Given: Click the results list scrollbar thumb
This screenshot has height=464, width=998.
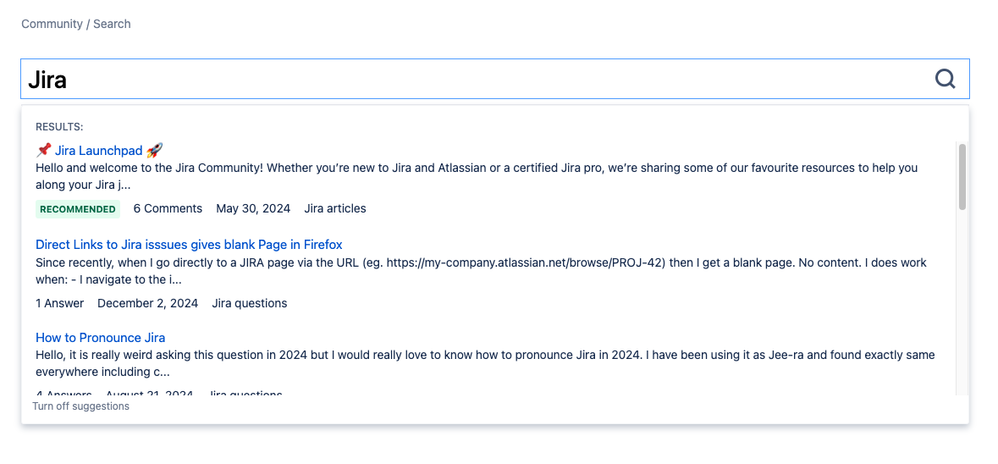Looking at the screenshot, I should pos(962,176).
